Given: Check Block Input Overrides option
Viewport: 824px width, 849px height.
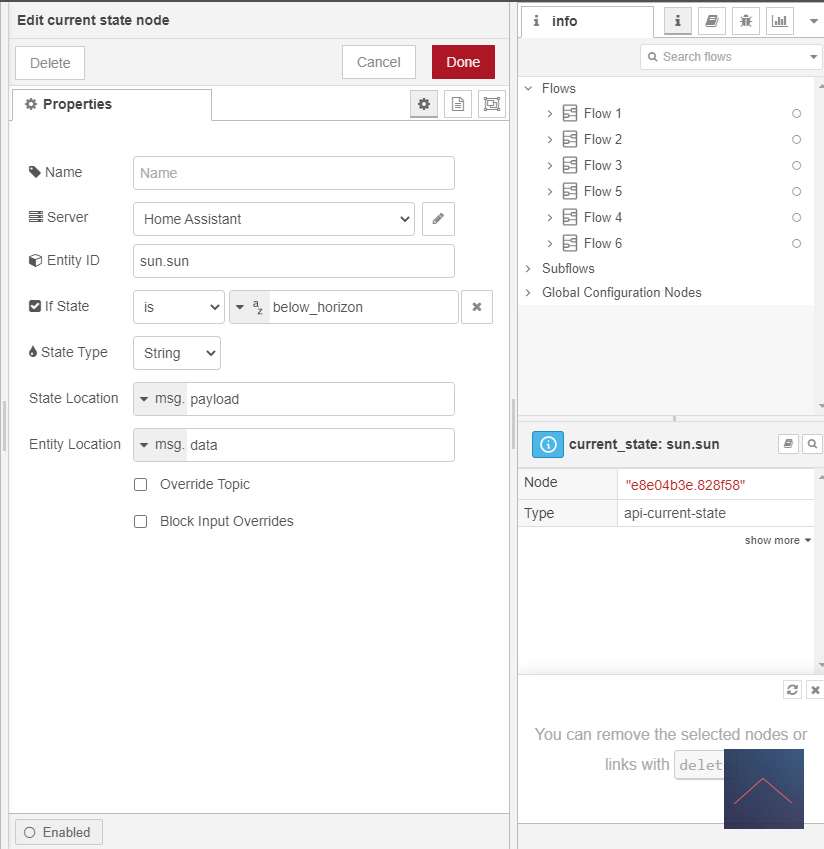Looking at the screenshot, I should click(141, 521).
